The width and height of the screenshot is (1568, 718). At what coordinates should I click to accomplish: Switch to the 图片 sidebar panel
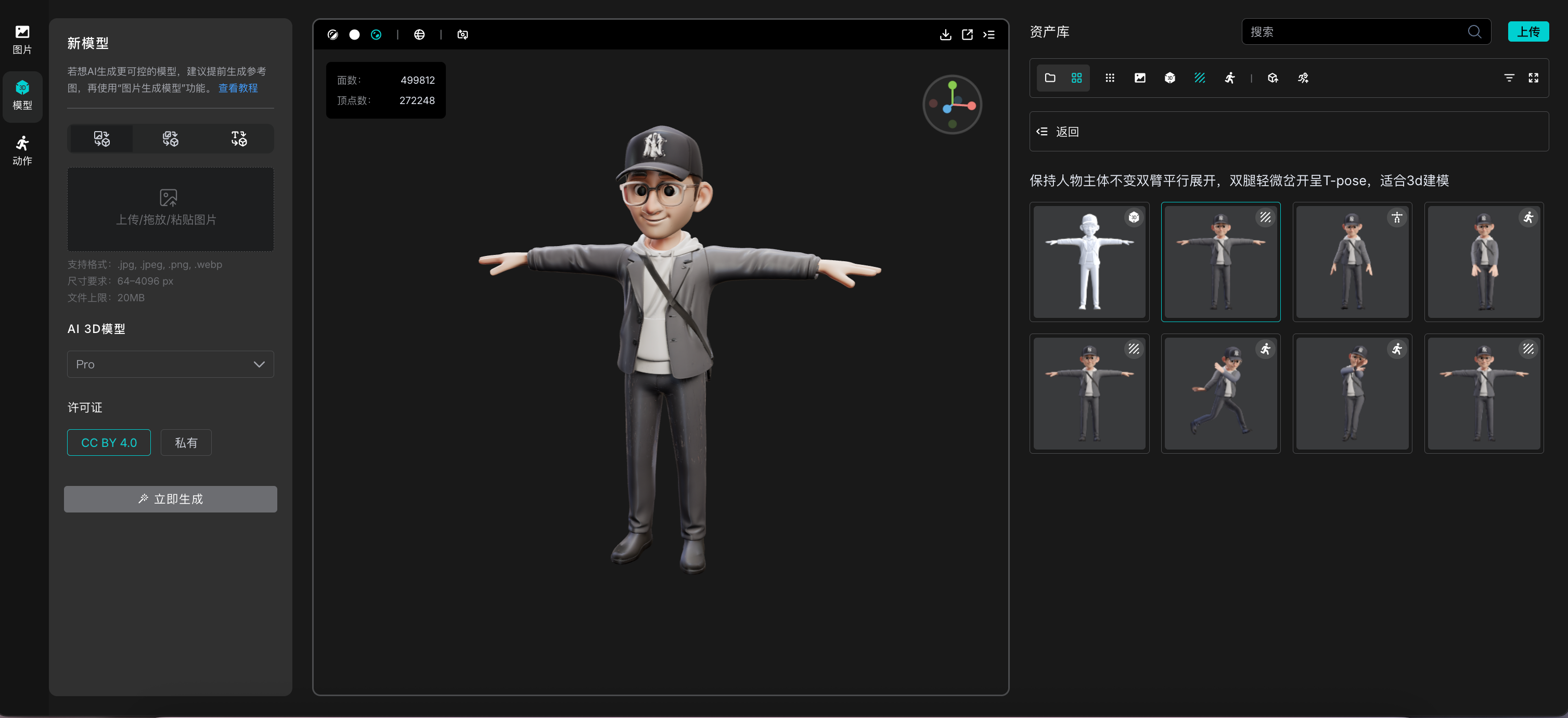coord(22,39)
